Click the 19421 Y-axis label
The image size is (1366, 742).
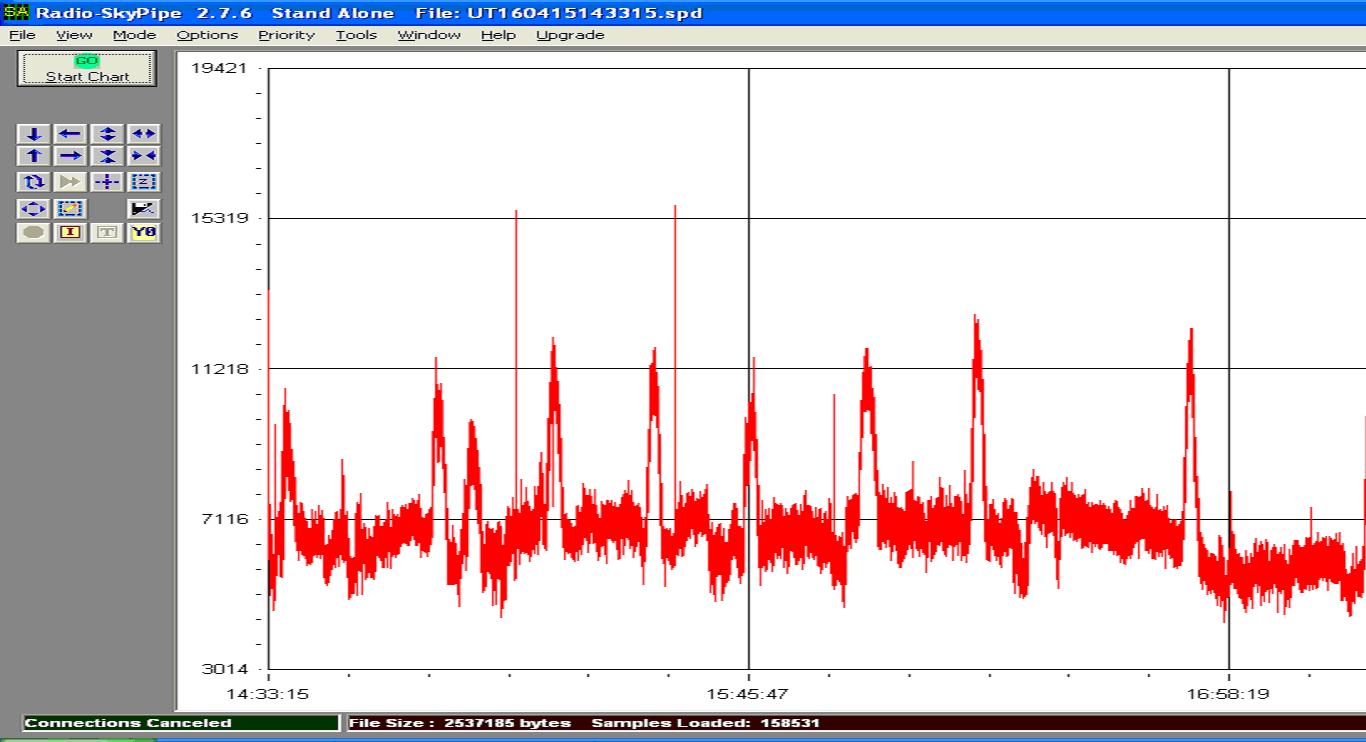click(220, 68)
